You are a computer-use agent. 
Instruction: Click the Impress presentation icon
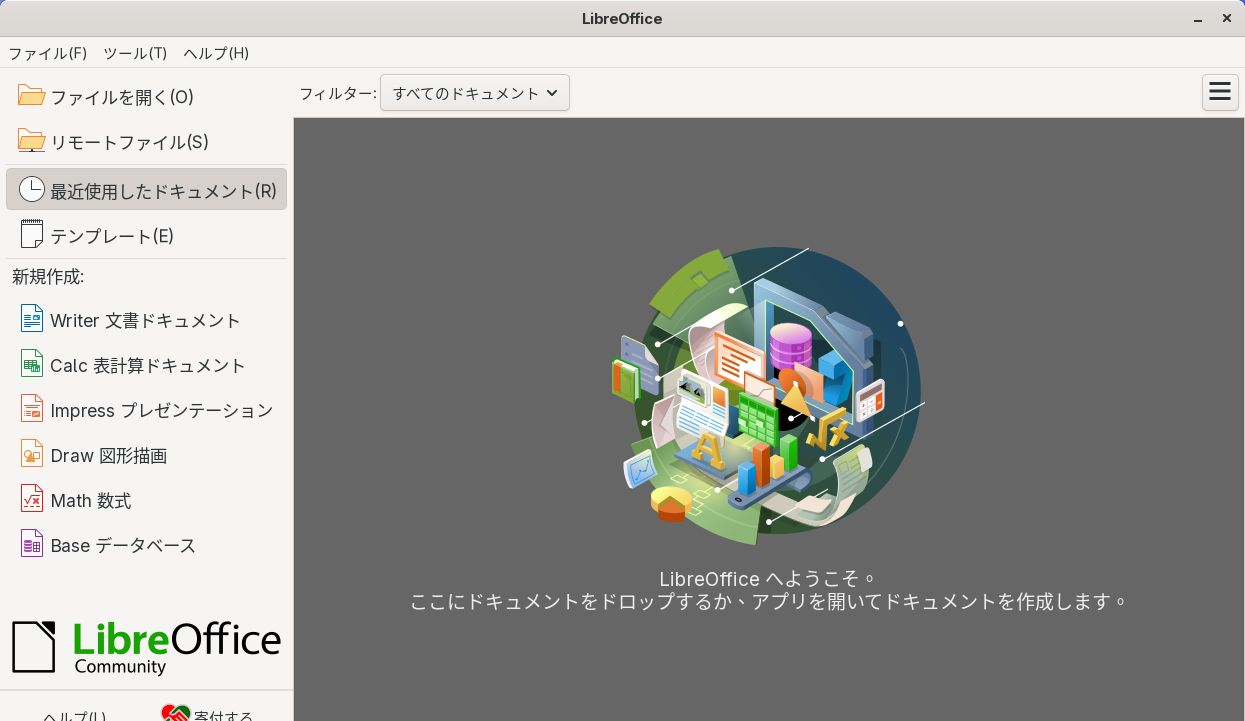click(32, 409)
